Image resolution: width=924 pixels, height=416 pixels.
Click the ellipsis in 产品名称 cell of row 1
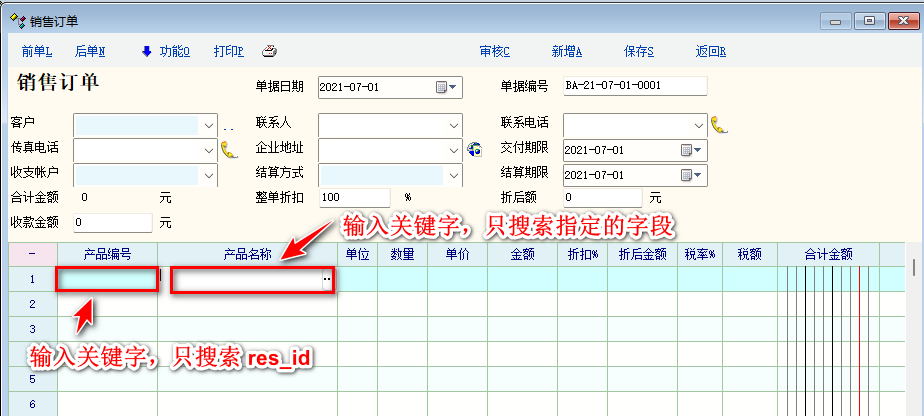tap(326, 281)
